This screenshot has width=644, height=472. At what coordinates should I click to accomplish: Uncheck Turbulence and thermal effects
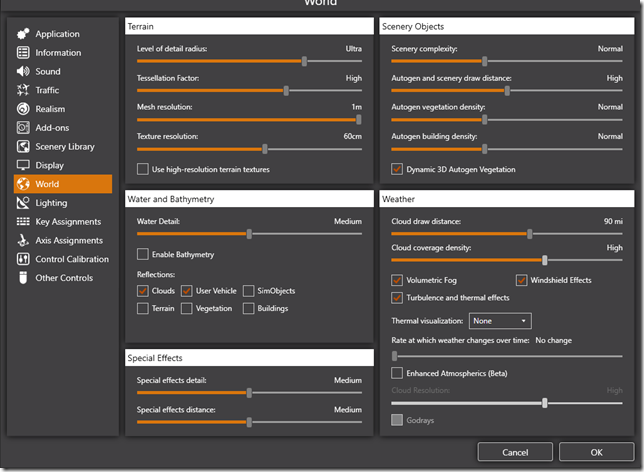tap(397, 297)
